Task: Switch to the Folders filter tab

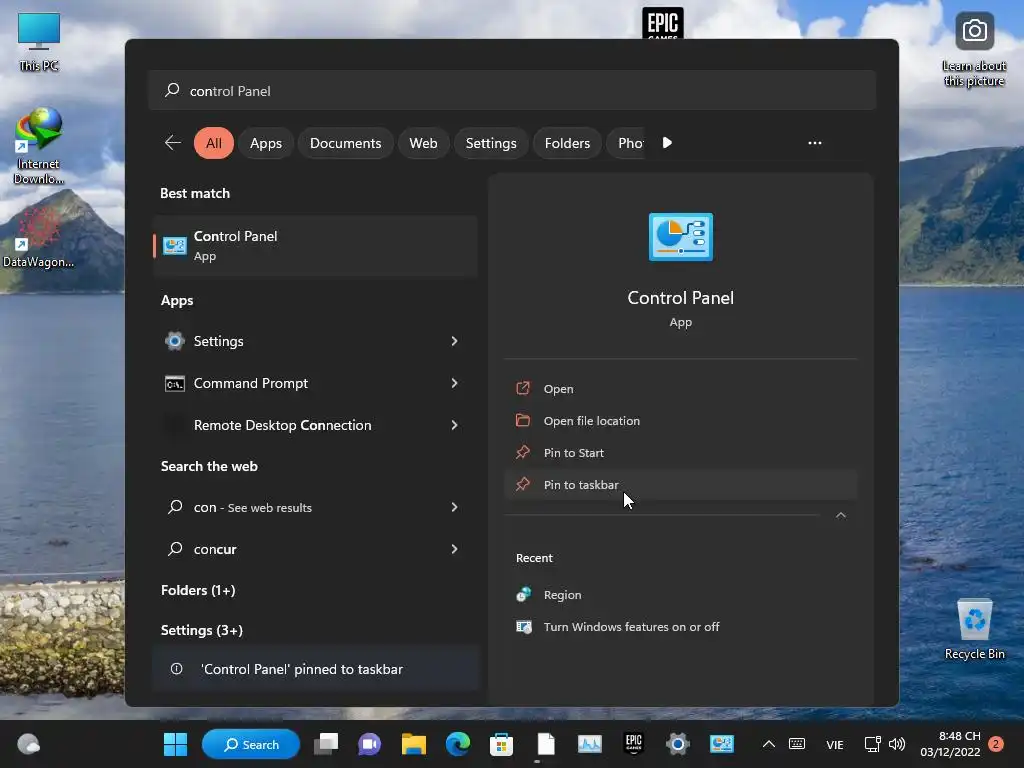Action: point(567,143)
